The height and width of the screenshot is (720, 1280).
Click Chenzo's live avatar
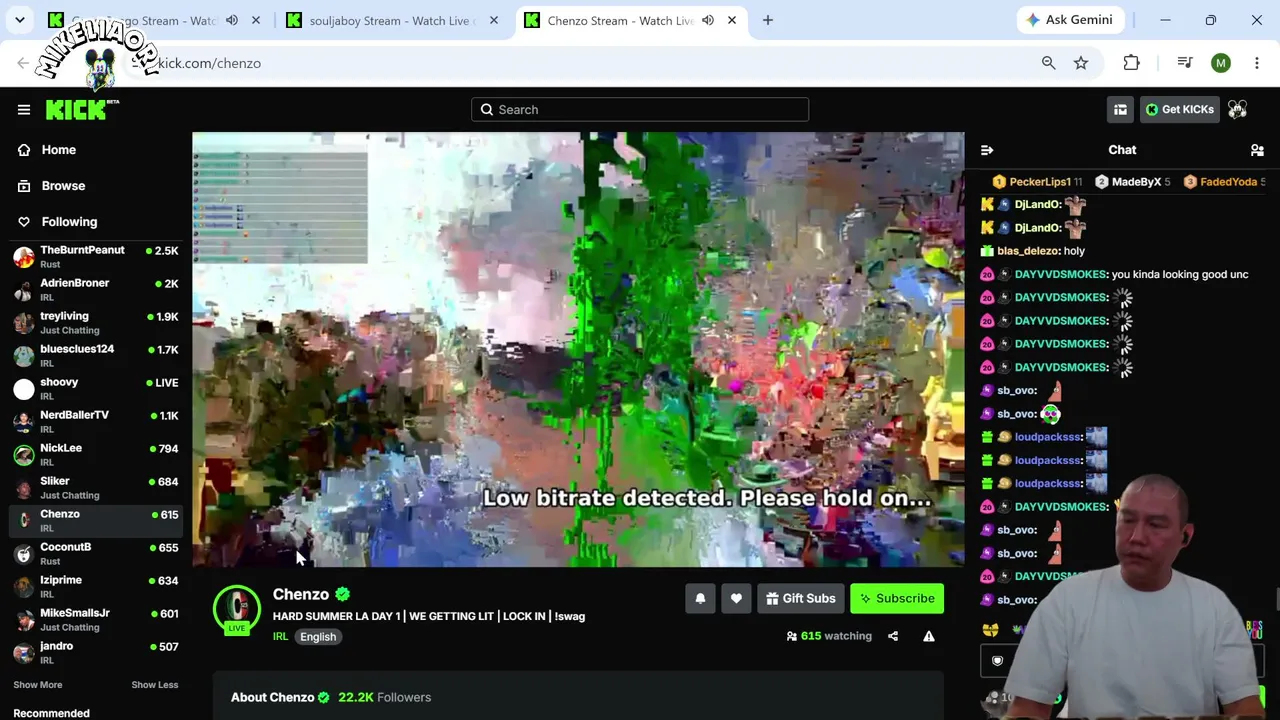point(237,609)
